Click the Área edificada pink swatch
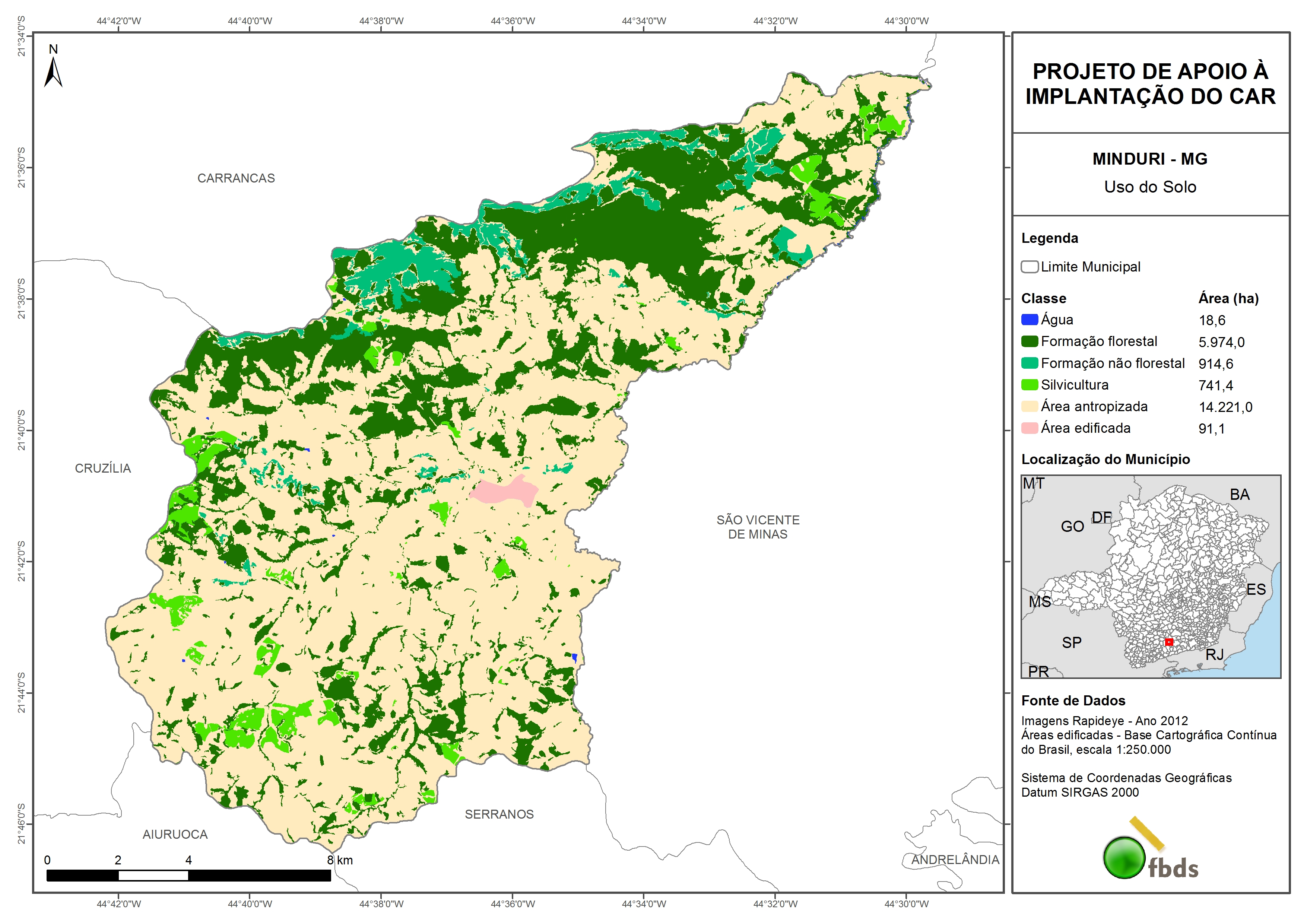The image size is (1307, 924). [1029, 428]
